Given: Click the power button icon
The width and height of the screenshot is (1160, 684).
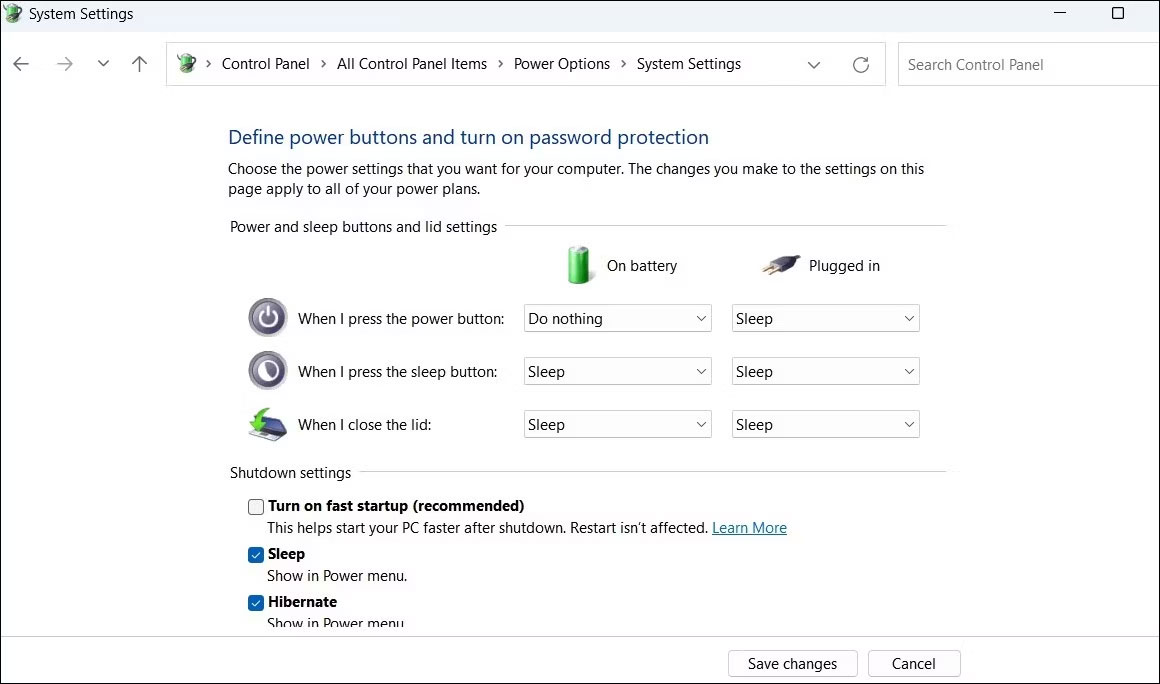Looking at the screenshot, I should coord(267,318).
